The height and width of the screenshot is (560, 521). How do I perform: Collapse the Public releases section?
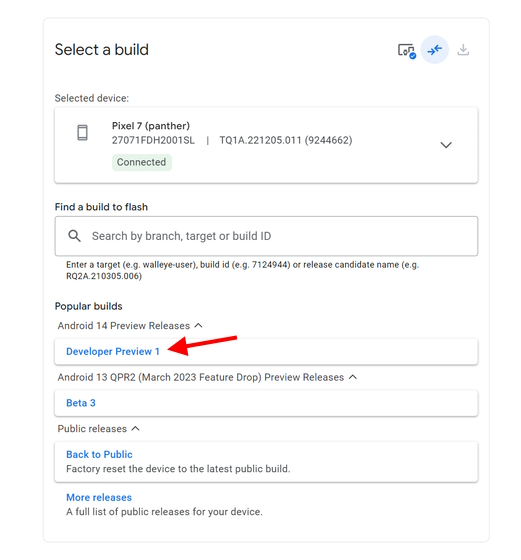coord(135,428)
